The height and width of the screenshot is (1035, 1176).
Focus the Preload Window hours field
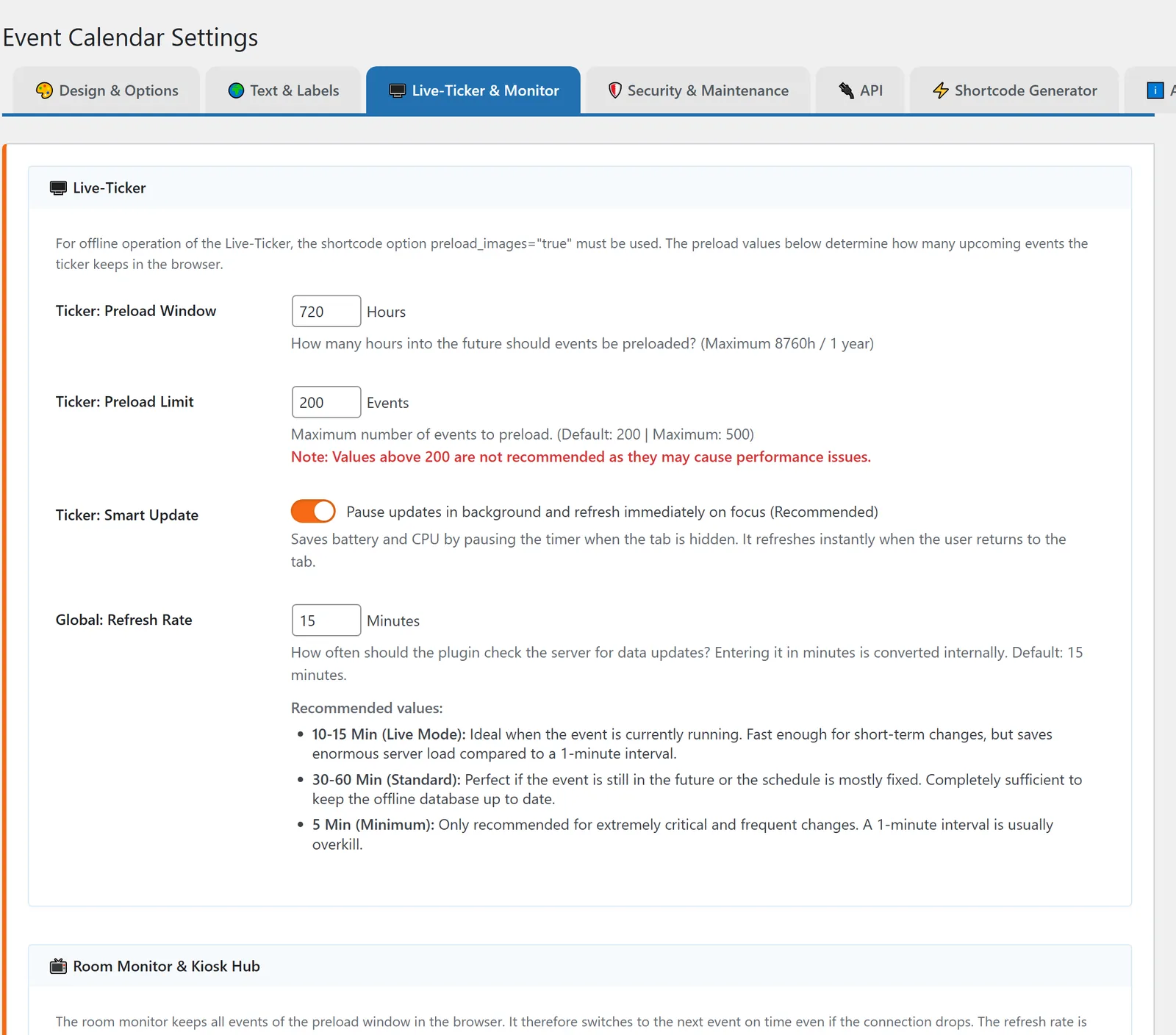pyautogui.click(x=326, y=311)
